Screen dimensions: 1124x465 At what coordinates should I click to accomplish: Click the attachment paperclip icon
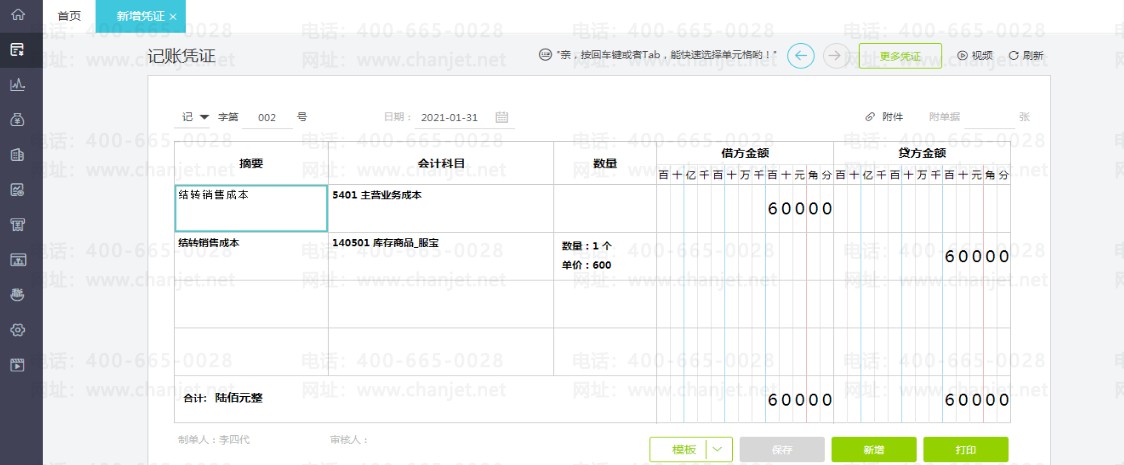(870, 117)
